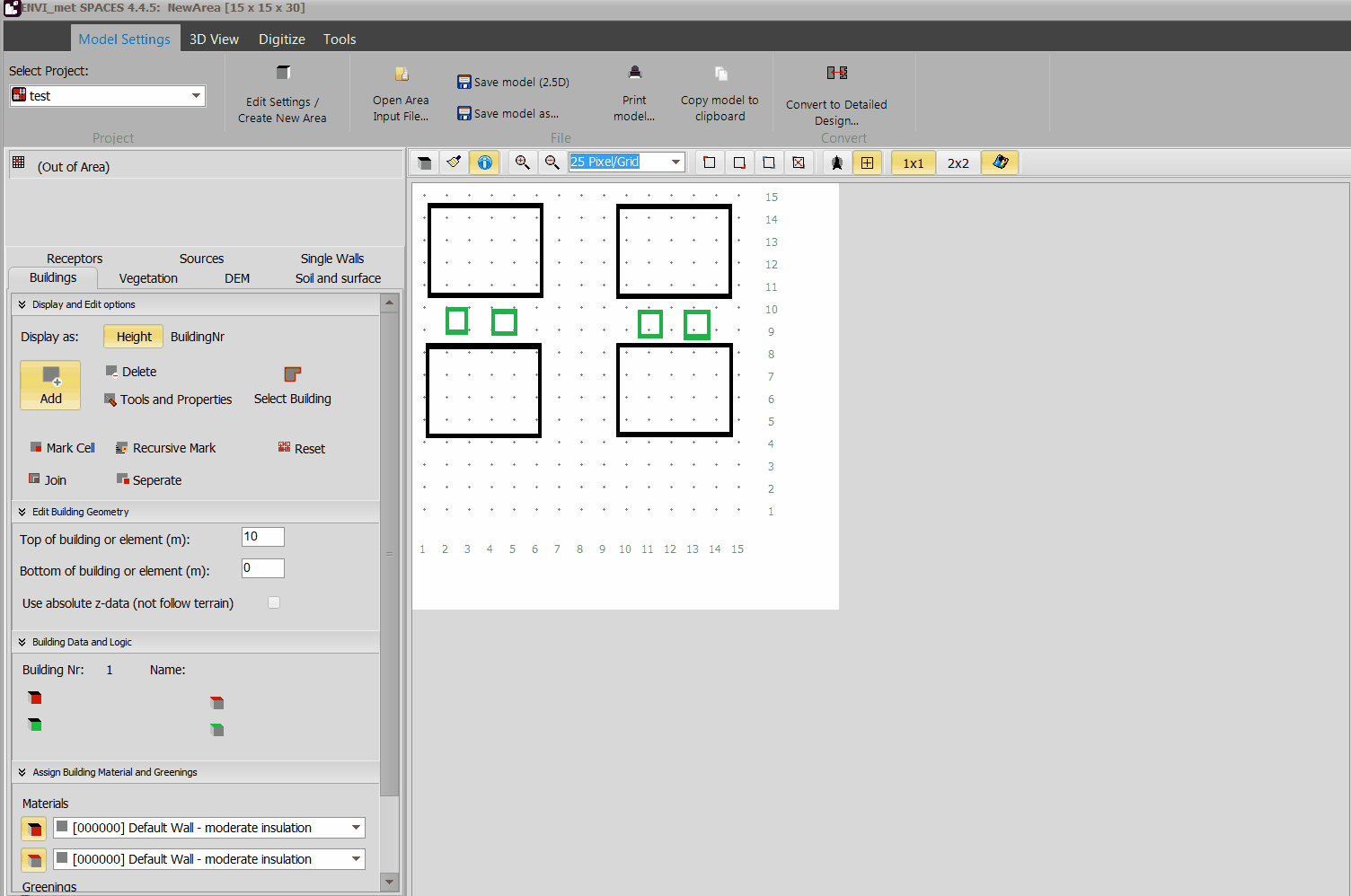Select the Buildings tab
This screenshot has height=896, width=1351.
point(53,277)
